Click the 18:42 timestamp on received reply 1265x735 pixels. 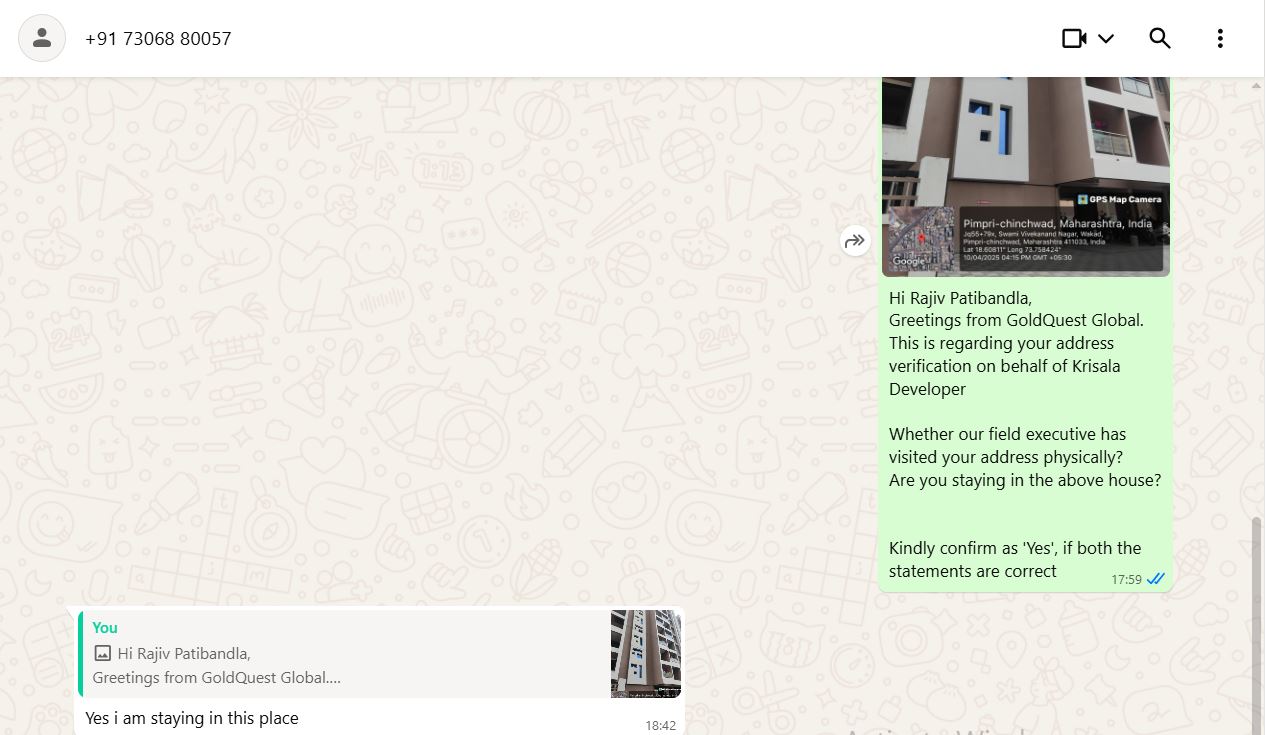[x=660, y=725]
